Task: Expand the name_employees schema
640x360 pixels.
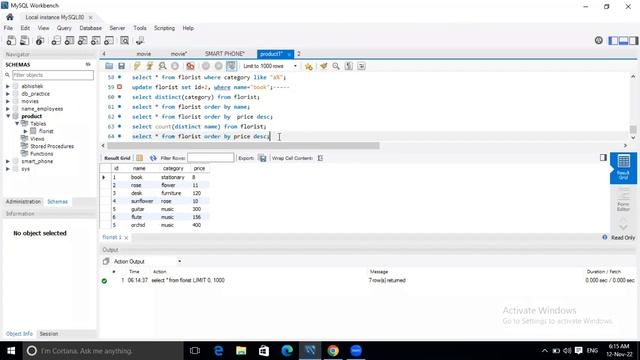Action: 8,109
